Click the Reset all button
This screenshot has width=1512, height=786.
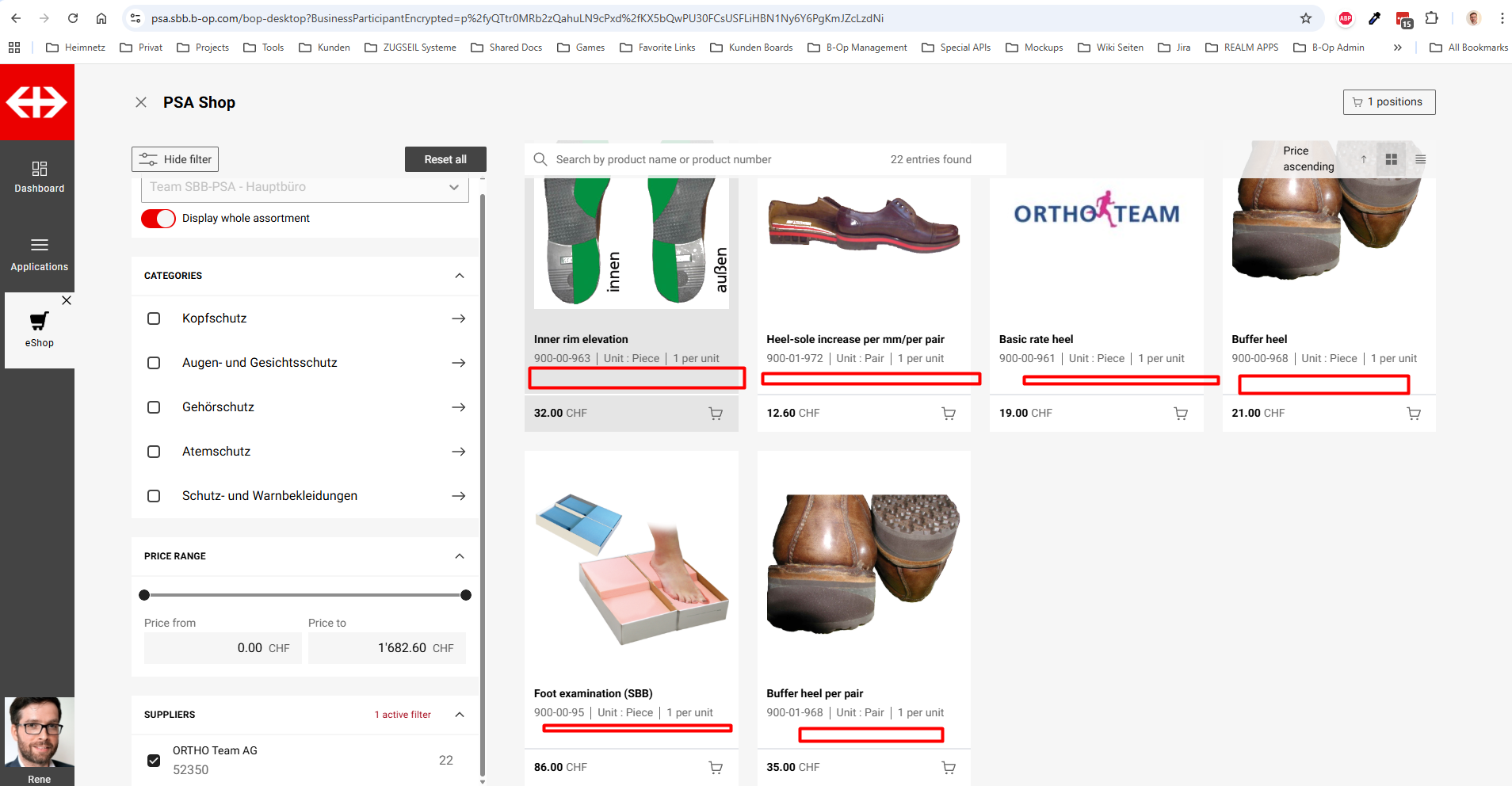click(445, 159)
